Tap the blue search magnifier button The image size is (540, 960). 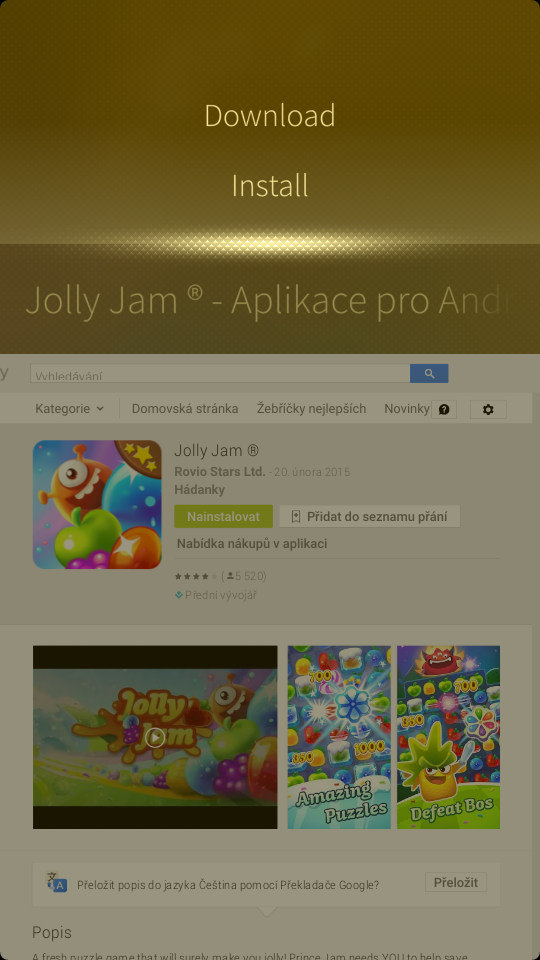pyautogui.click(x=429, y=373)
